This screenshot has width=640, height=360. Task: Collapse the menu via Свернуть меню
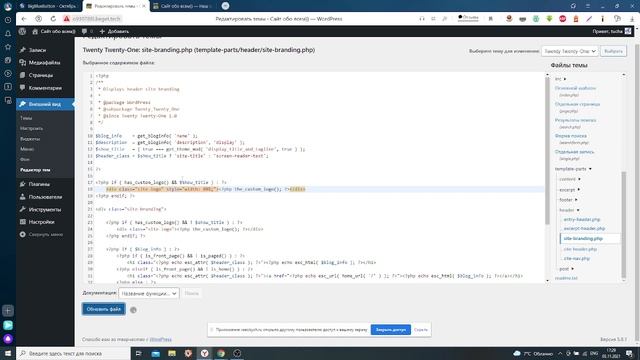tap(45, 235)
